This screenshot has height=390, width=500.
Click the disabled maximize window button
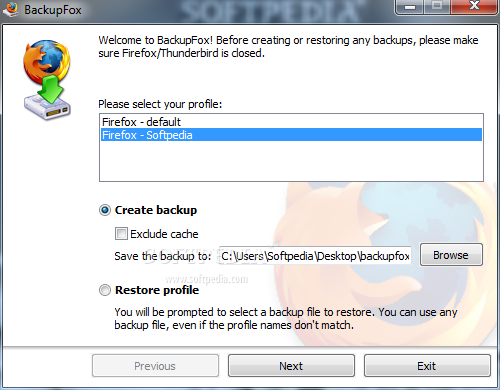(437, 7)
